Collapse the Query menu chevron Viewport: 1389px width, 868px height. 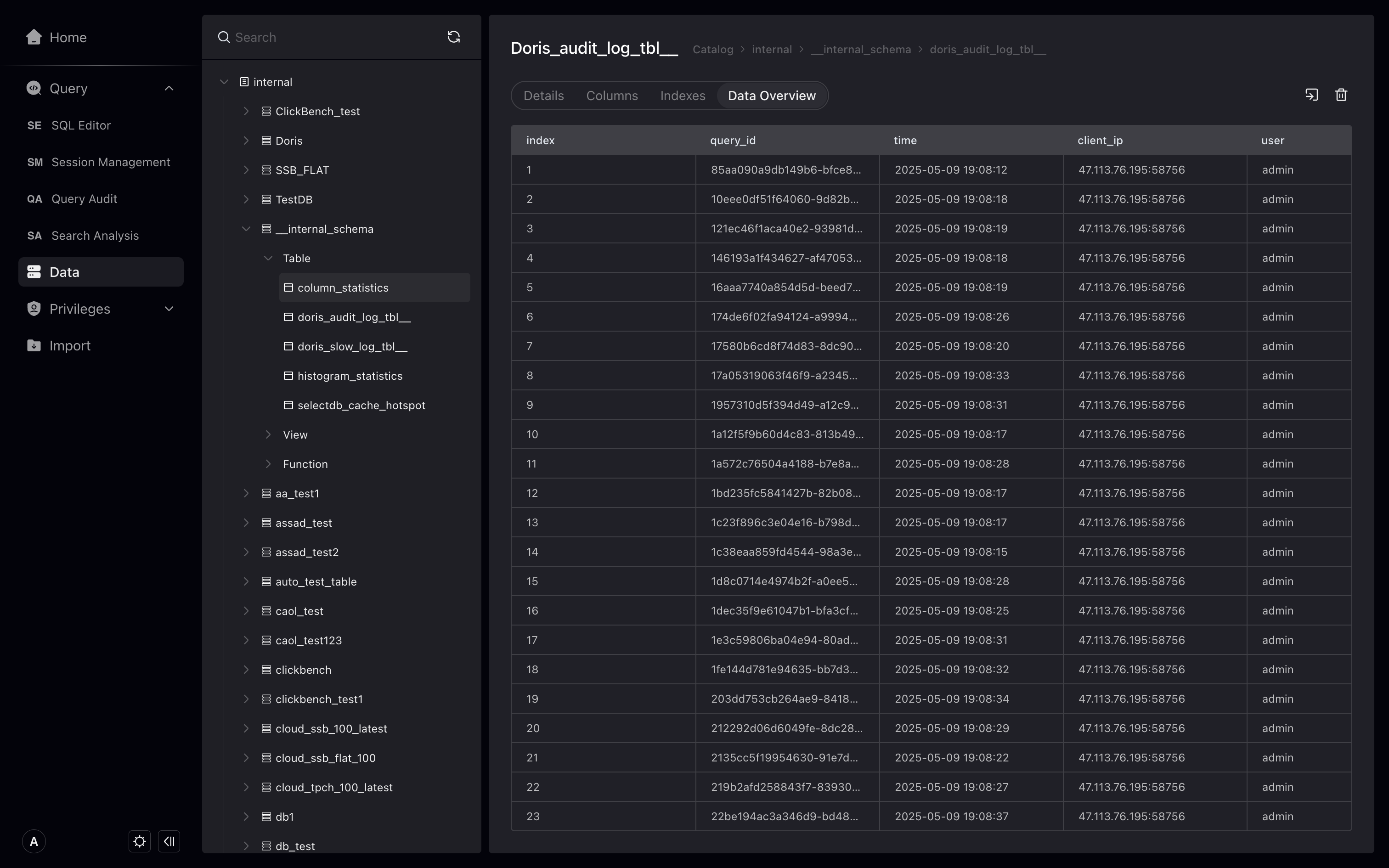tap(169, 88)
